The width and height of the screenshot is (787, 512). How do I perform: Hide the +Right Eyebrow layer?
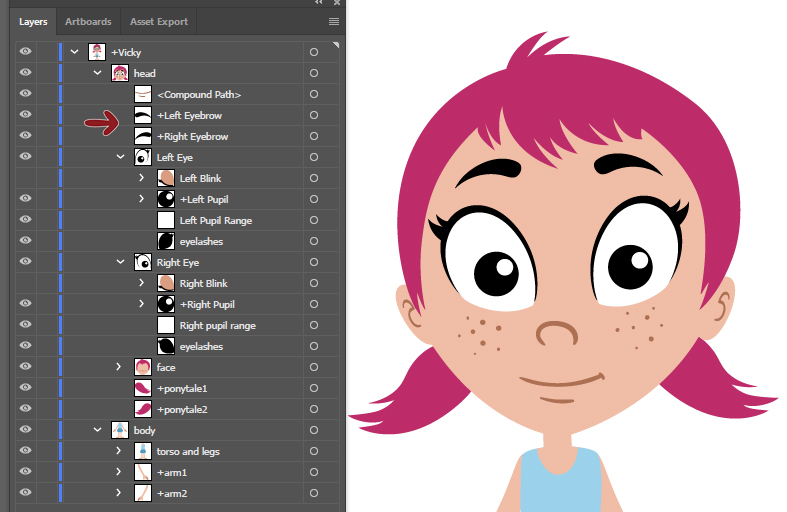[x=25, y=137]
